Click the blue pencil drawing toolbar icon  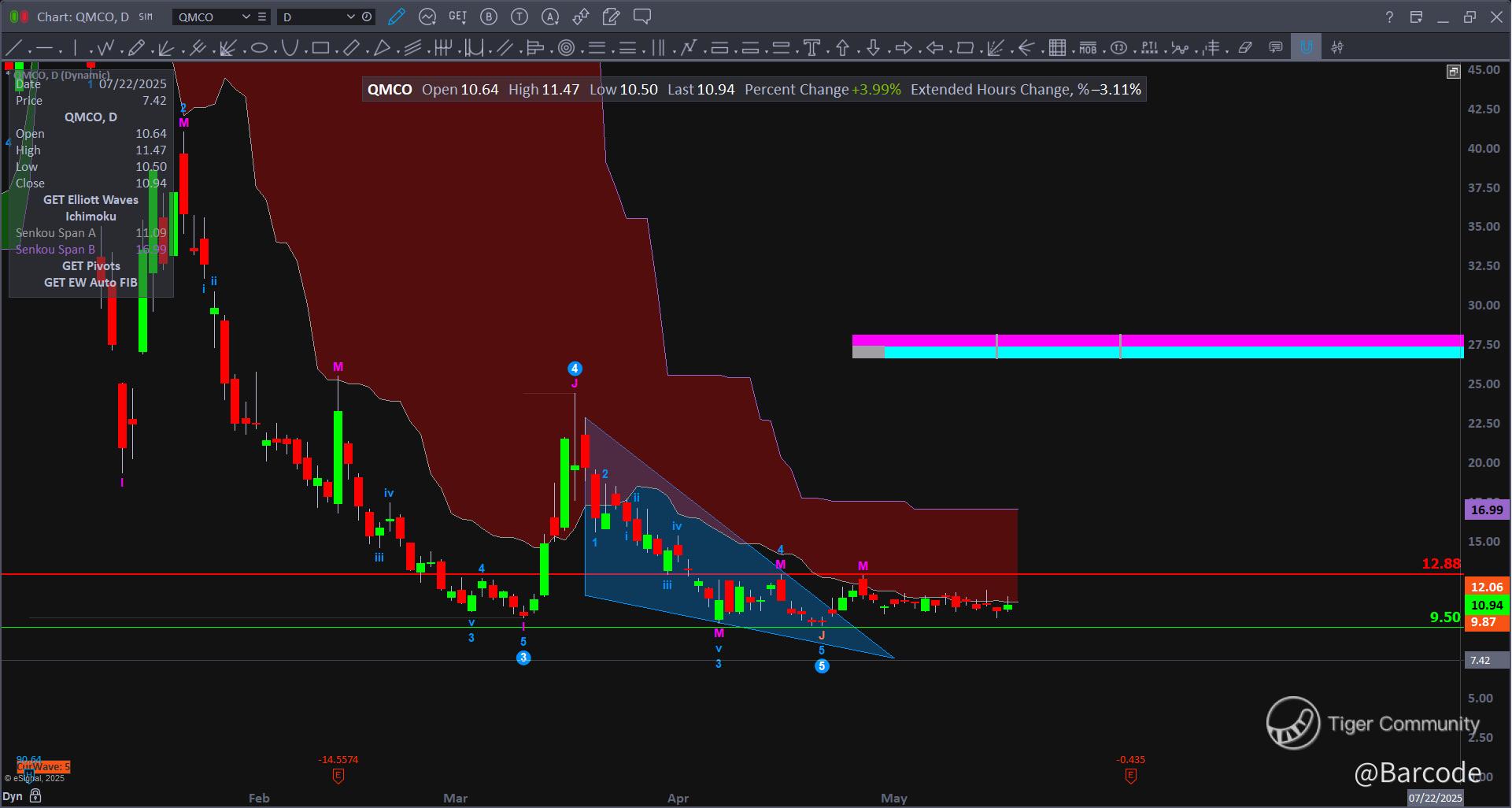(x=397, y=17)
